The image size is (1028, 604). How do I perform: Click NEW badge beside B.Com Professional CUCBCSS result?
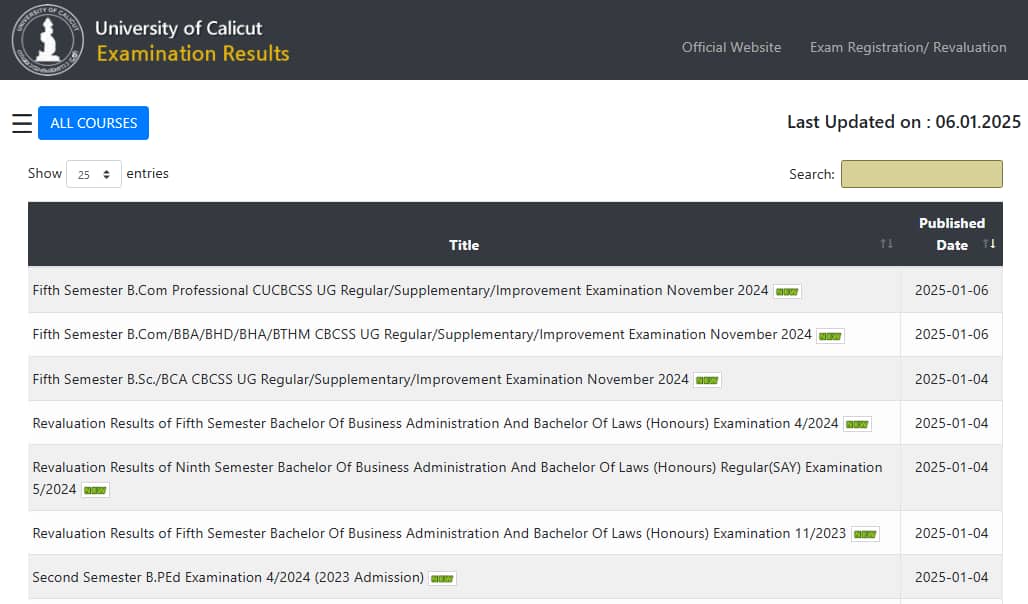(787, 292)
